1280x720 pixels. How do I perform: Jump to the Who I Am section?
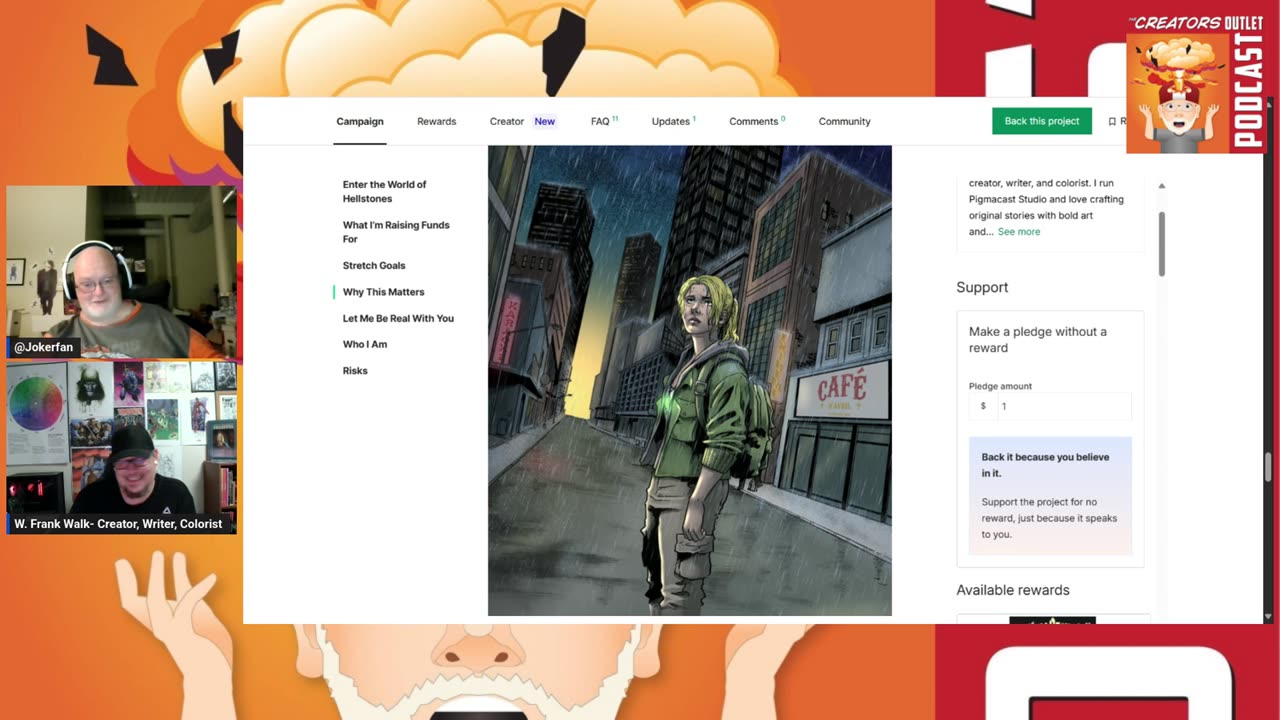click(364, 344)
